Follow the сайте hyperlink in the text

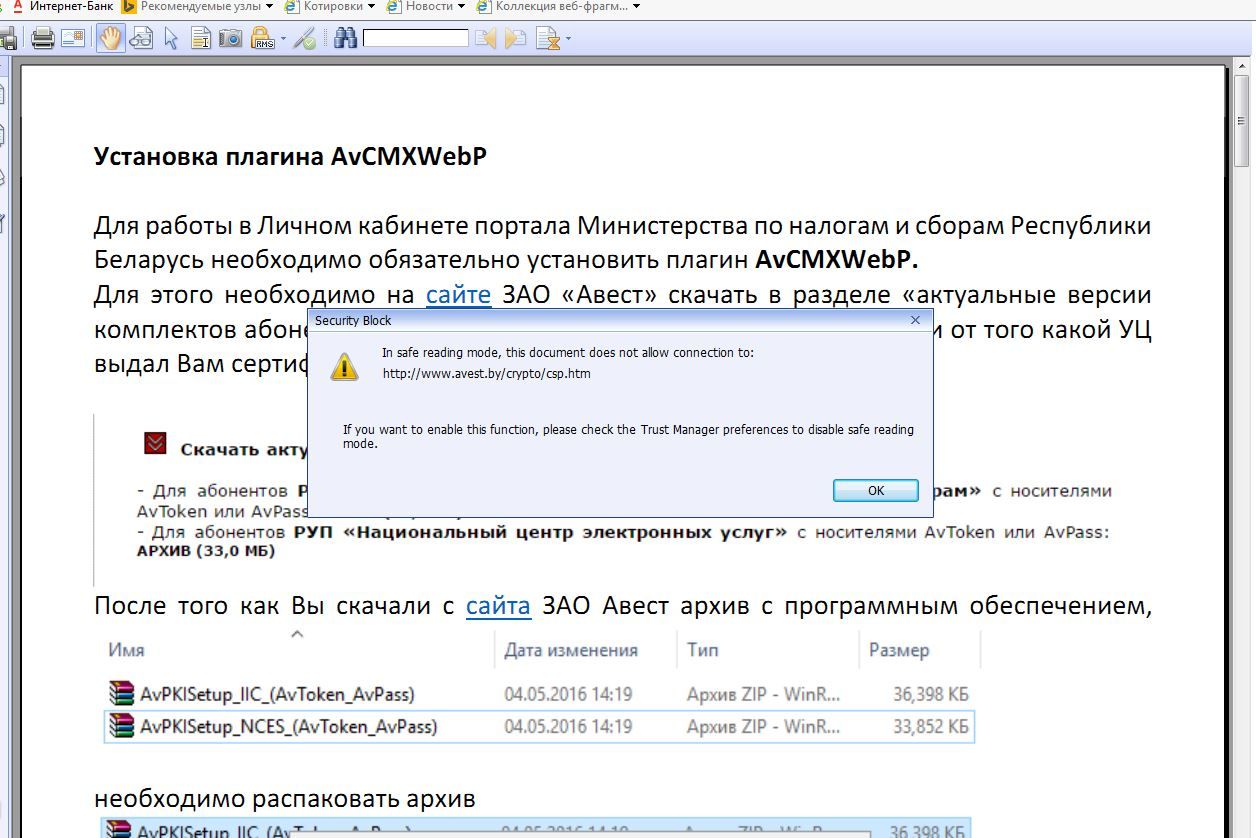pyautogui.click(x=459, y=294)
